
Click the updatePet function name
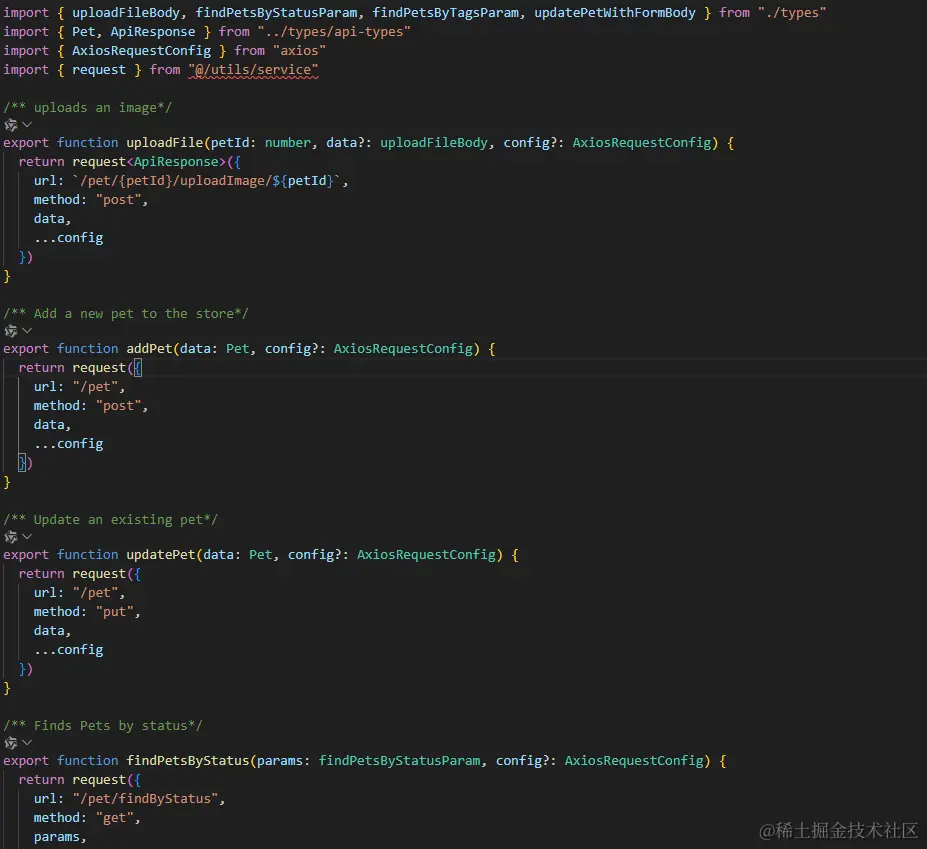click(161, 555)
